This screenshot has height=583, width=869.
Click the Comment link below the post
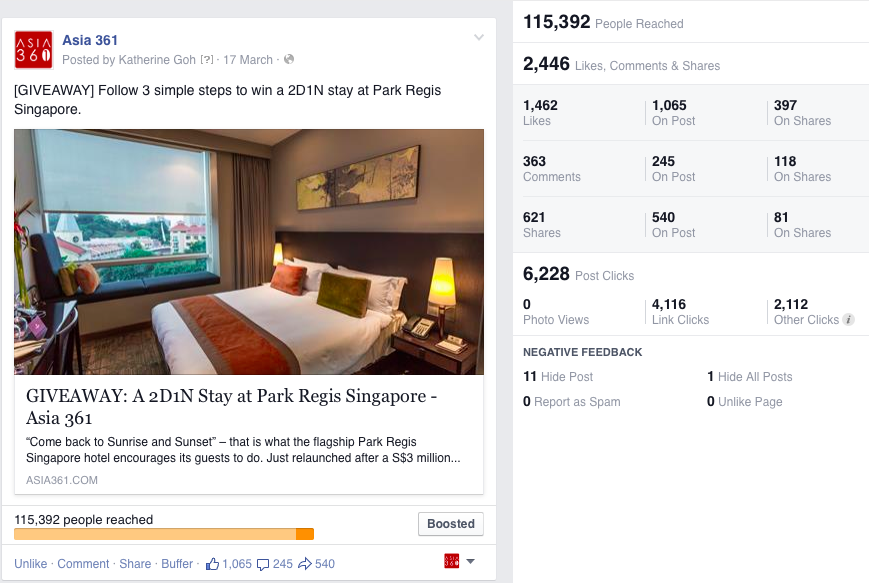click(x=83, y=564)
